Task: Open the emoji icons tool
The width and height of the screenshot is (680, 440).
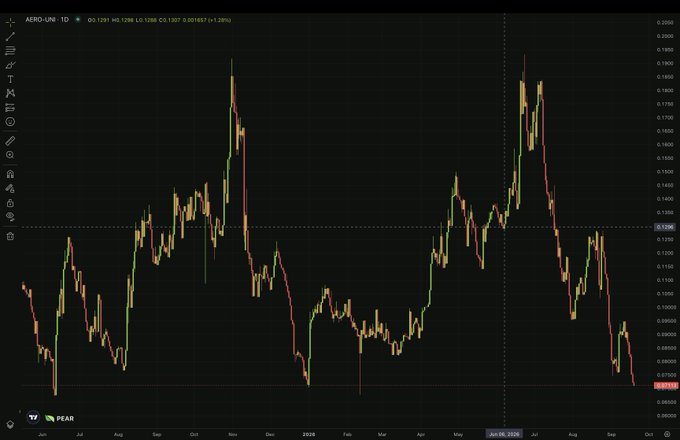Action: pyautogui.click(x=10, y=122)
